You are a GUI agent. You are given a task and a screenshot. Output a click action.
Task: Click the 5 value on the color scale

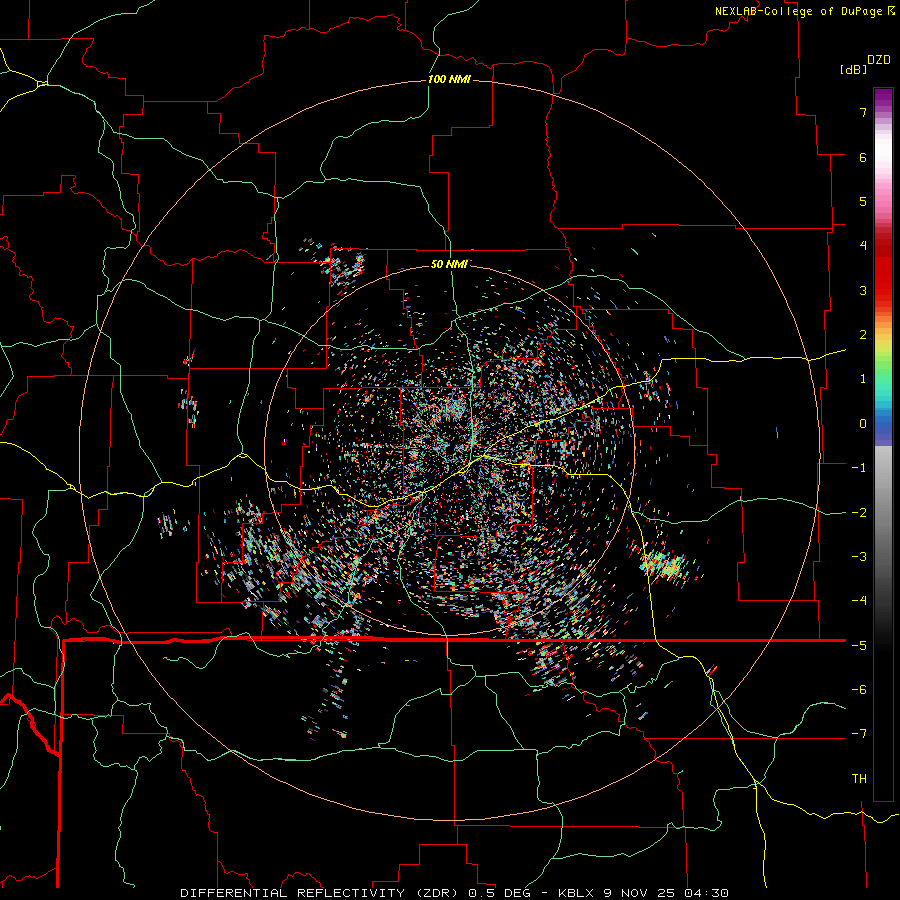(863, 201)
